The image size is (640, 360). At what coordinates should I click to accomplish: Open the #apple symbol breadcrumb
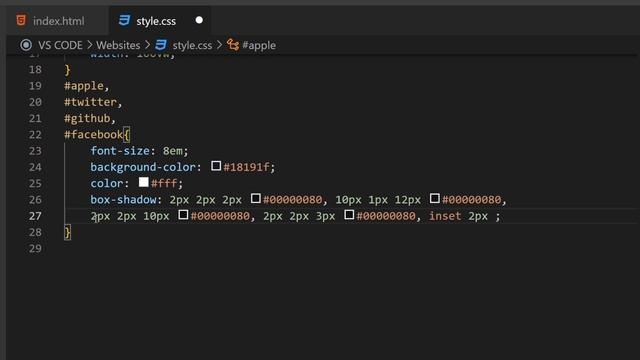tap(259, 45)
